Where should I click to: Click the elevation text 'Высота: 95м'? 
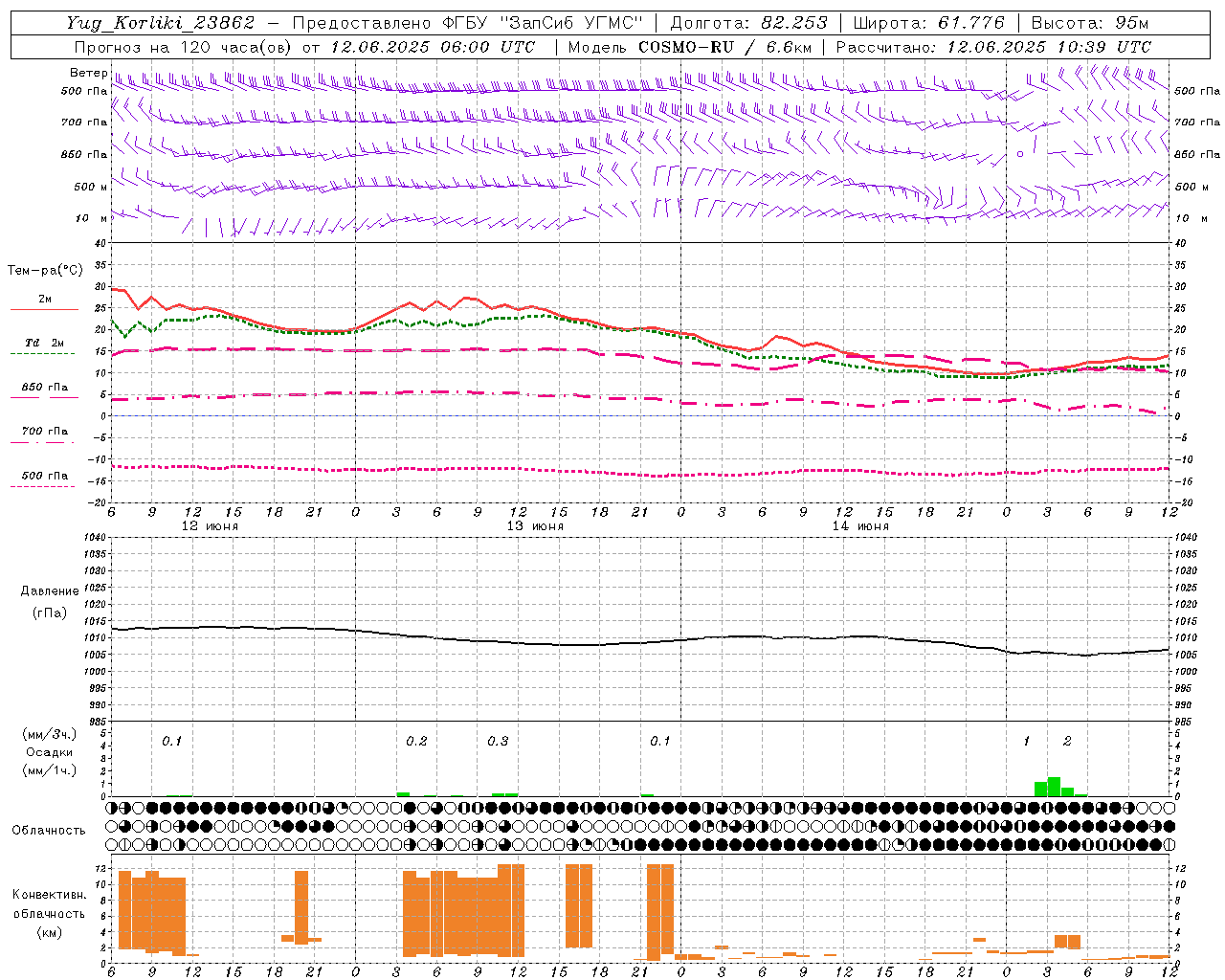click(x=1090, y=23)
